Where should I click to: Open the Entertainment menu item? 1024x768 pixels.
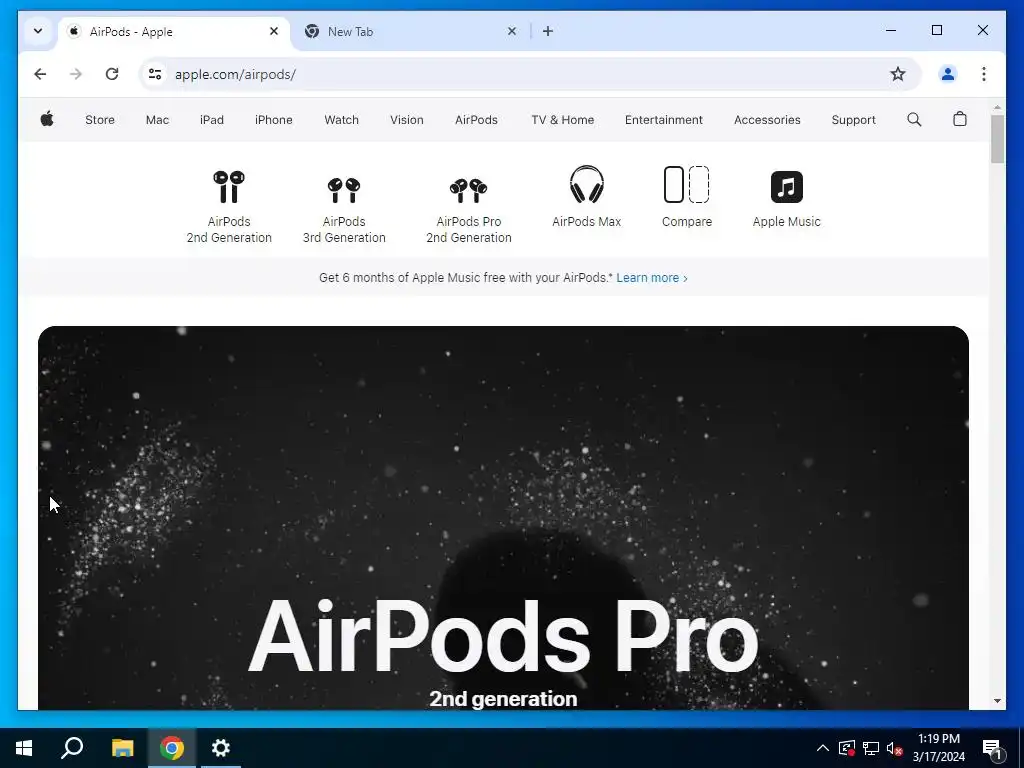point(664,120)
